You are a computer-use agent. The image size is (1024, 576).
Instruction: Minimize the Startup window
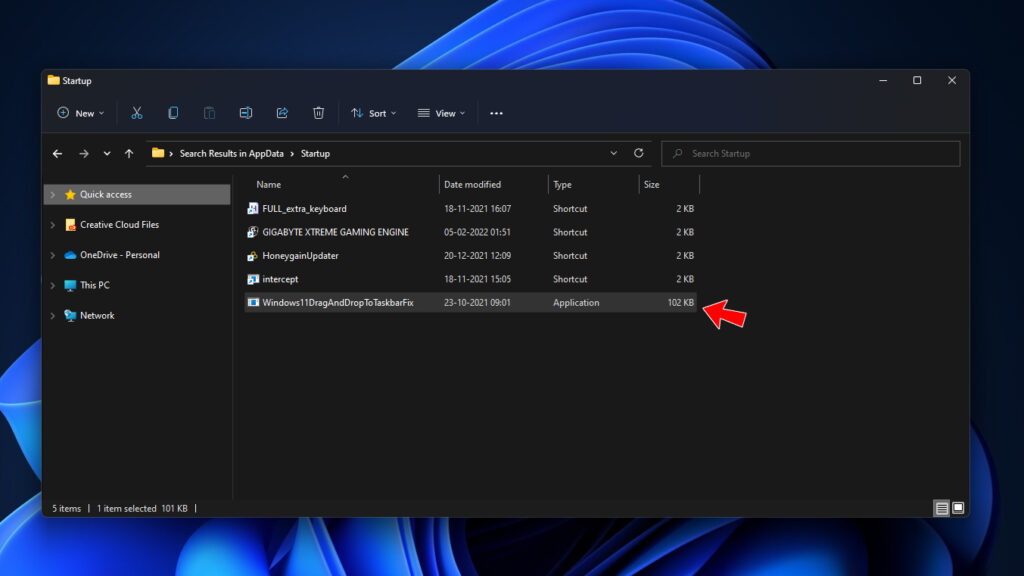pos(883,80)
